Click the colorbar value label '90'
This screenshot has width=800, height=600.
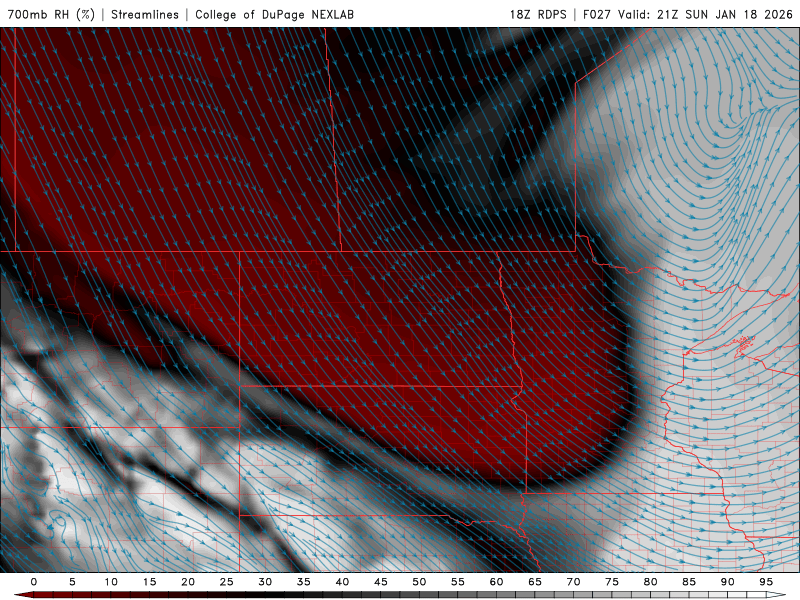(728, 582)
